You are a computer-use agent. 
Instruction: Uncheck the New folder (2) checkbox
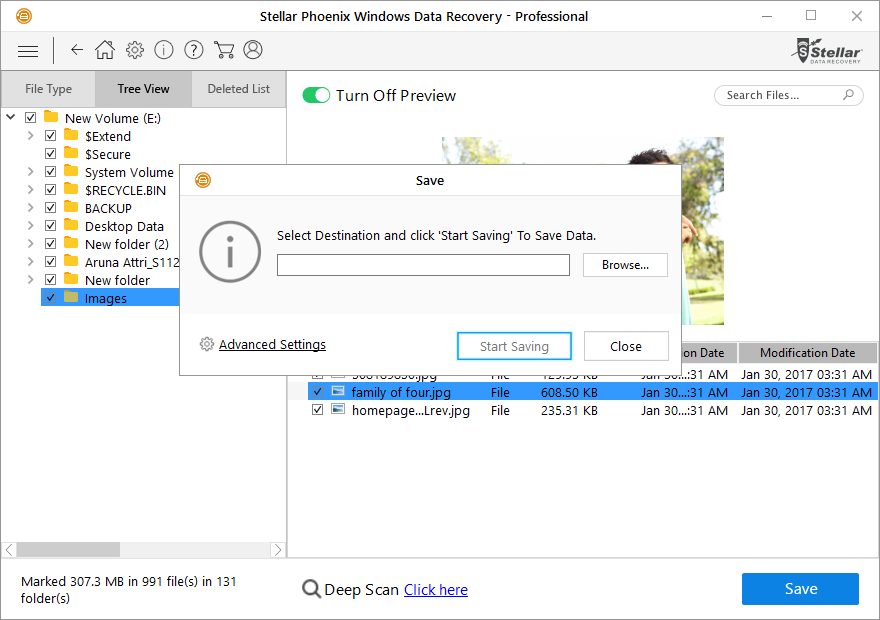pos(51,244)
